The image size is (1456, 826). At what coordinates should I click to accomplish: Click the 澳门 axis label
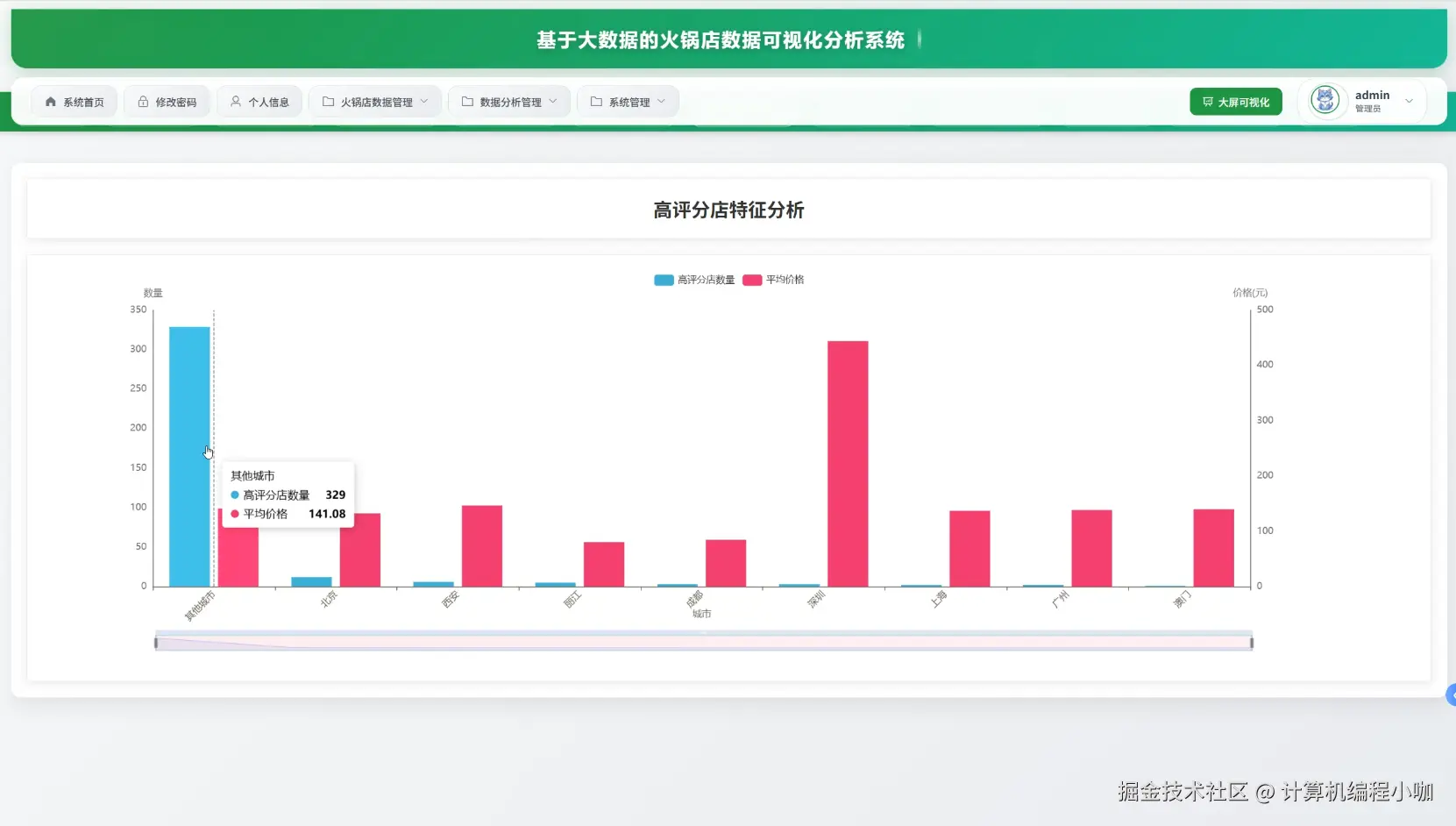coord(1182,600)
